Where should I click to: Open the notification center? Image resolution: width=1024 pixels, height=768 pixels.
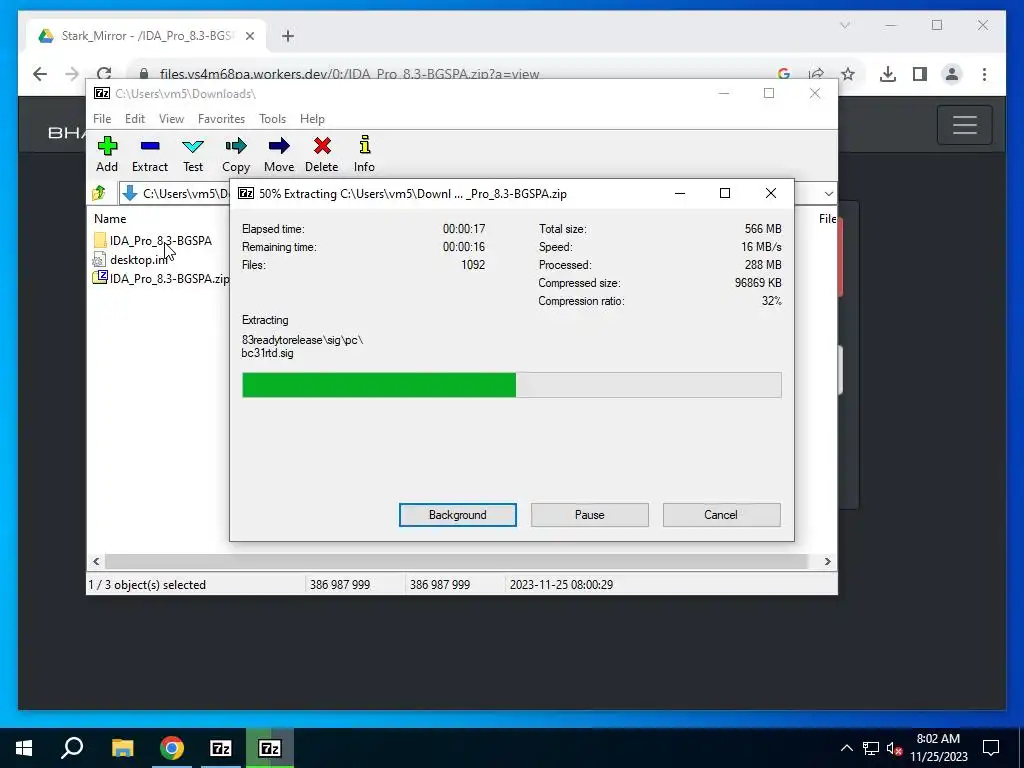(x=991, y=748)
